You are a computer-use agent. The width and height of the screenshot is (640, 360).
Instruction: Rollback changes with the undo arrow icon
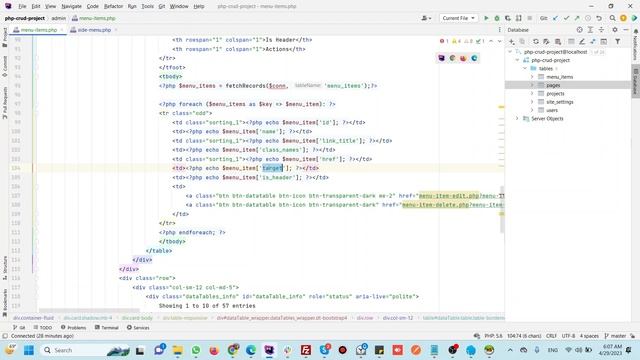point(599,18)
